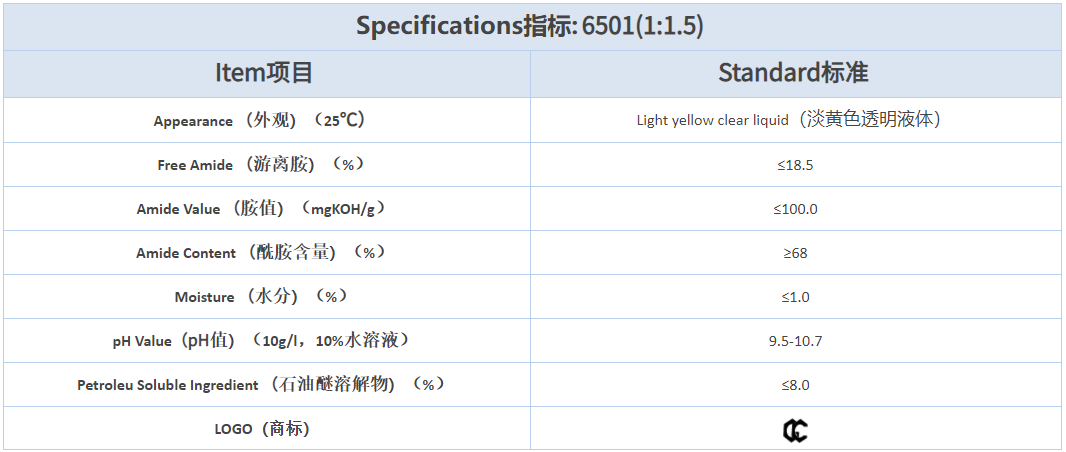Screen dimensions: 1066x452
Task: Click the ≤100.0 value cell
Action: pyautogui.click(x=795, y=209)
